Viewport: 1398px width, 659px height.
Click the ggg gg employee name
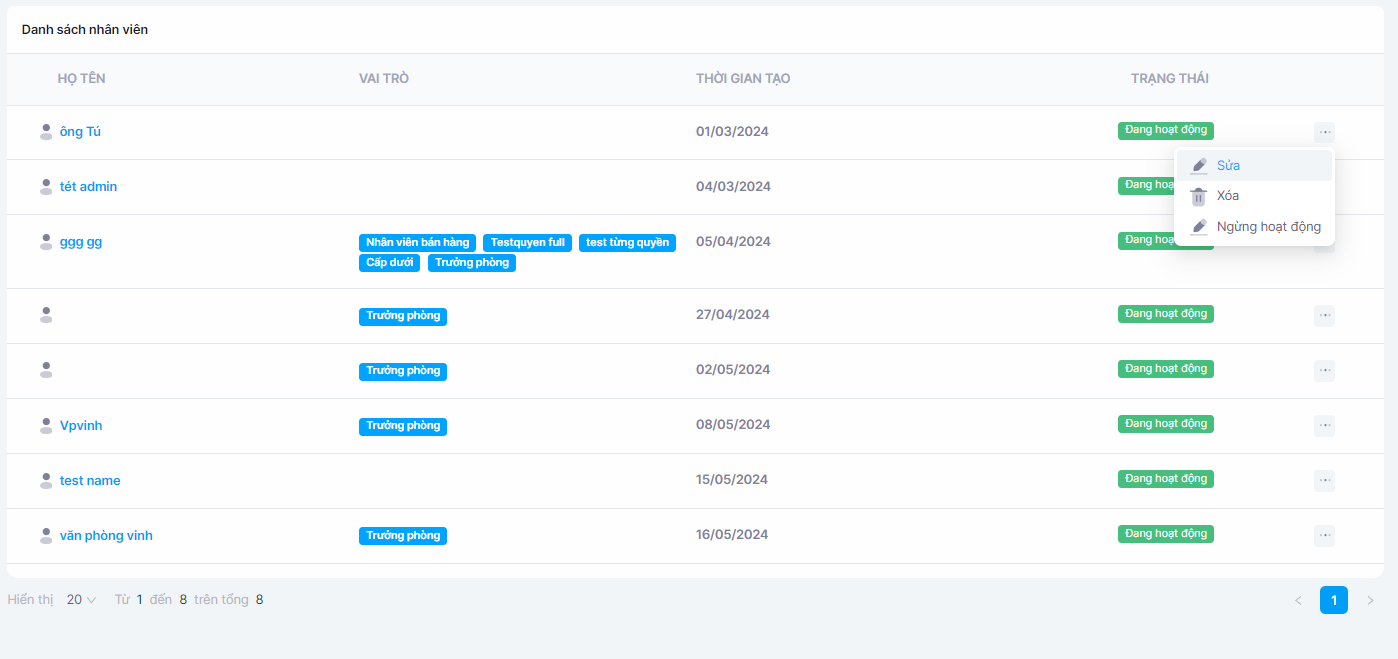(80, 242)
